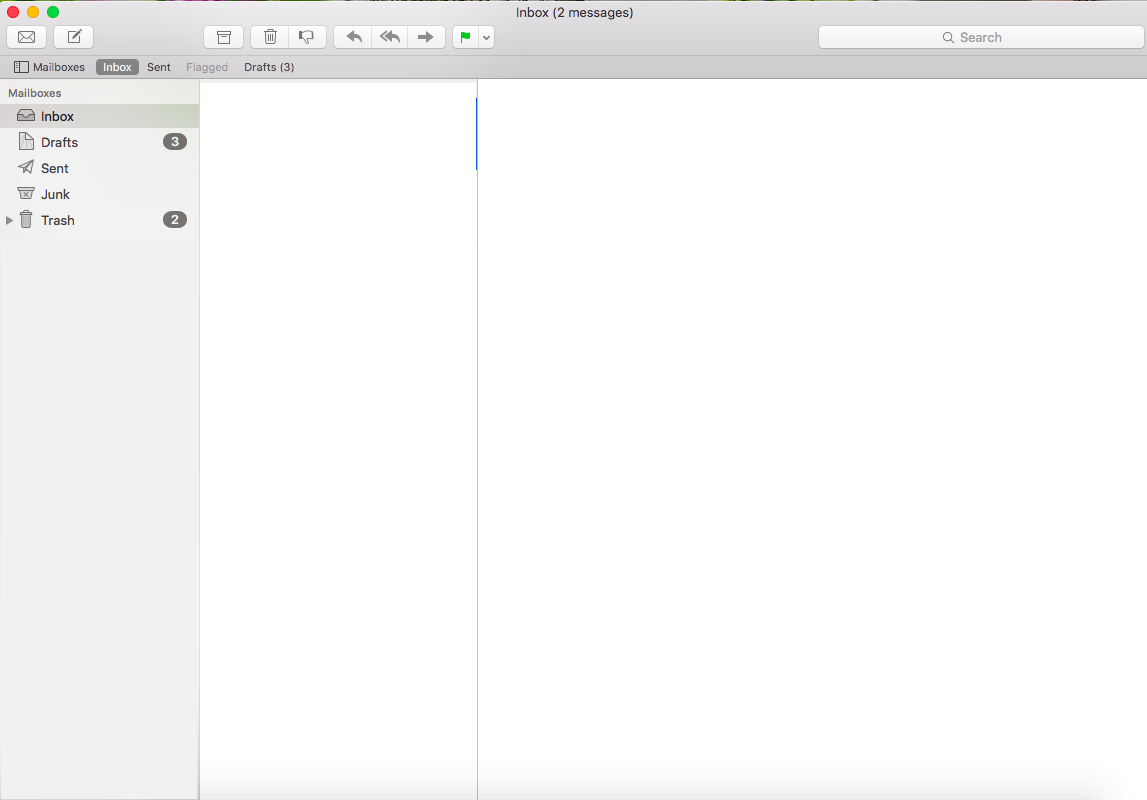Mark message as junk with thumbs-down
The image size is (1147, 800).
click(307, 37)
